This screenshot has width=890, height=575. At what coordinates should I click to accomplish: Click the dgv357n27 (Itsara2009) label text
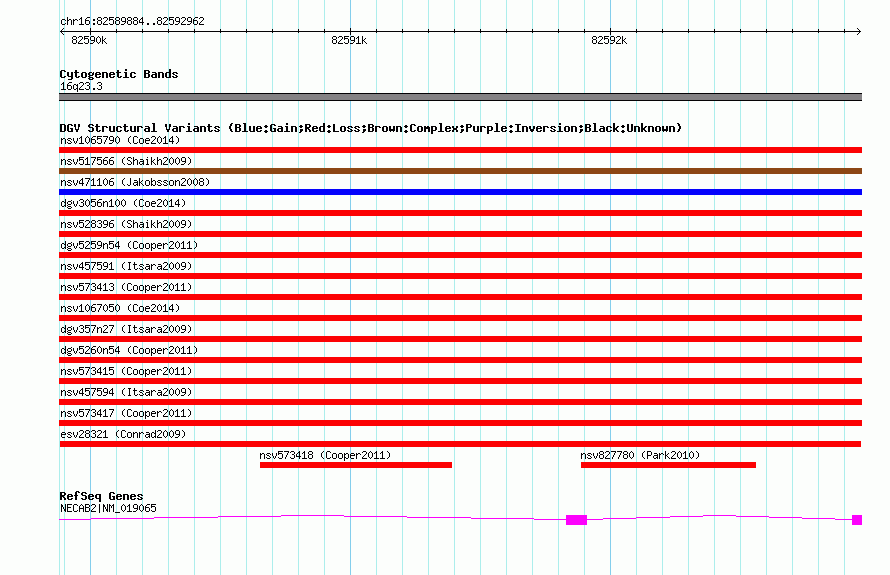126,329
